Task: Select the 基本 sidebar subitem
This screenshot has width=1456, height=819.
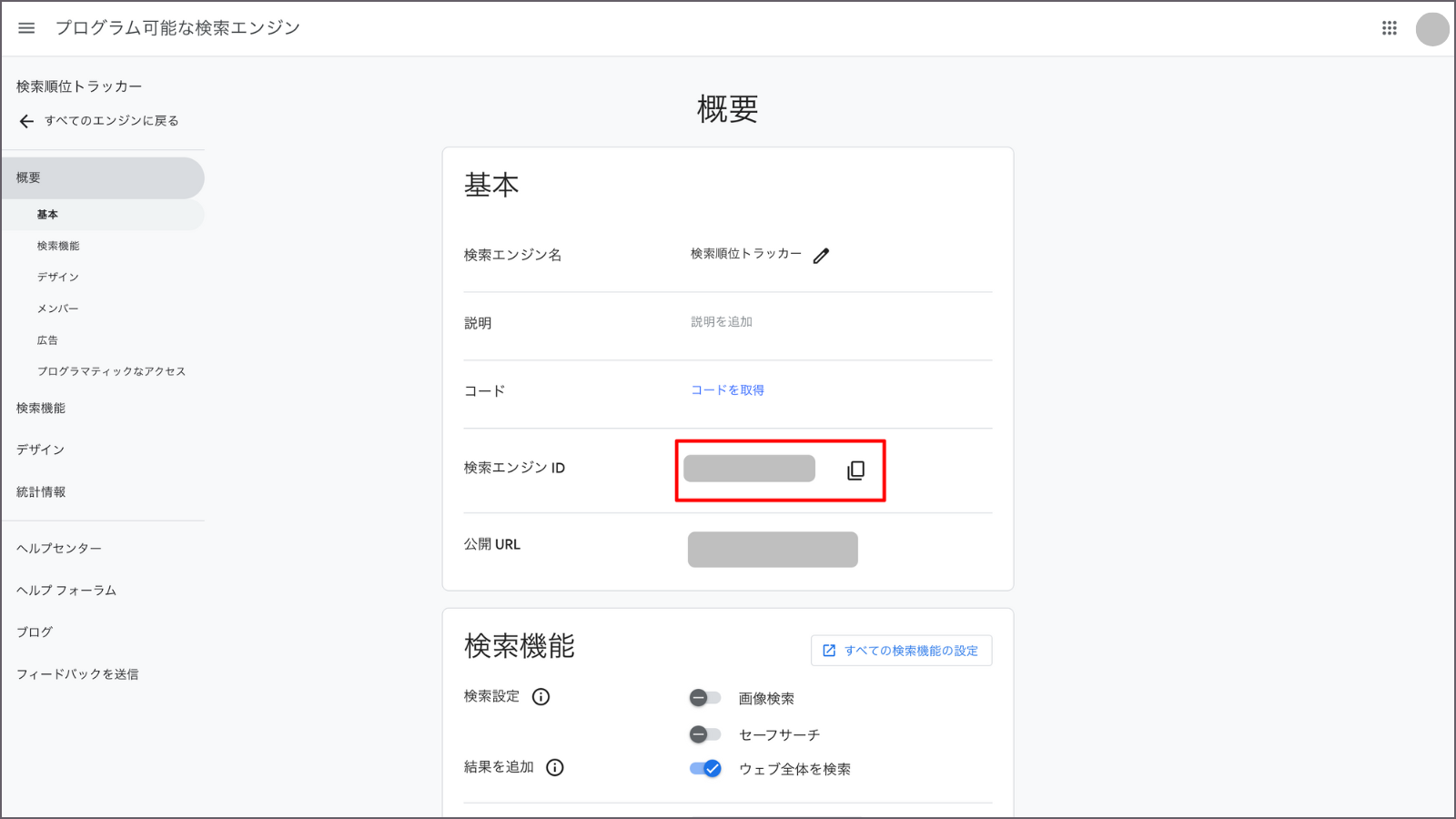Action: (x=102, y=215)
